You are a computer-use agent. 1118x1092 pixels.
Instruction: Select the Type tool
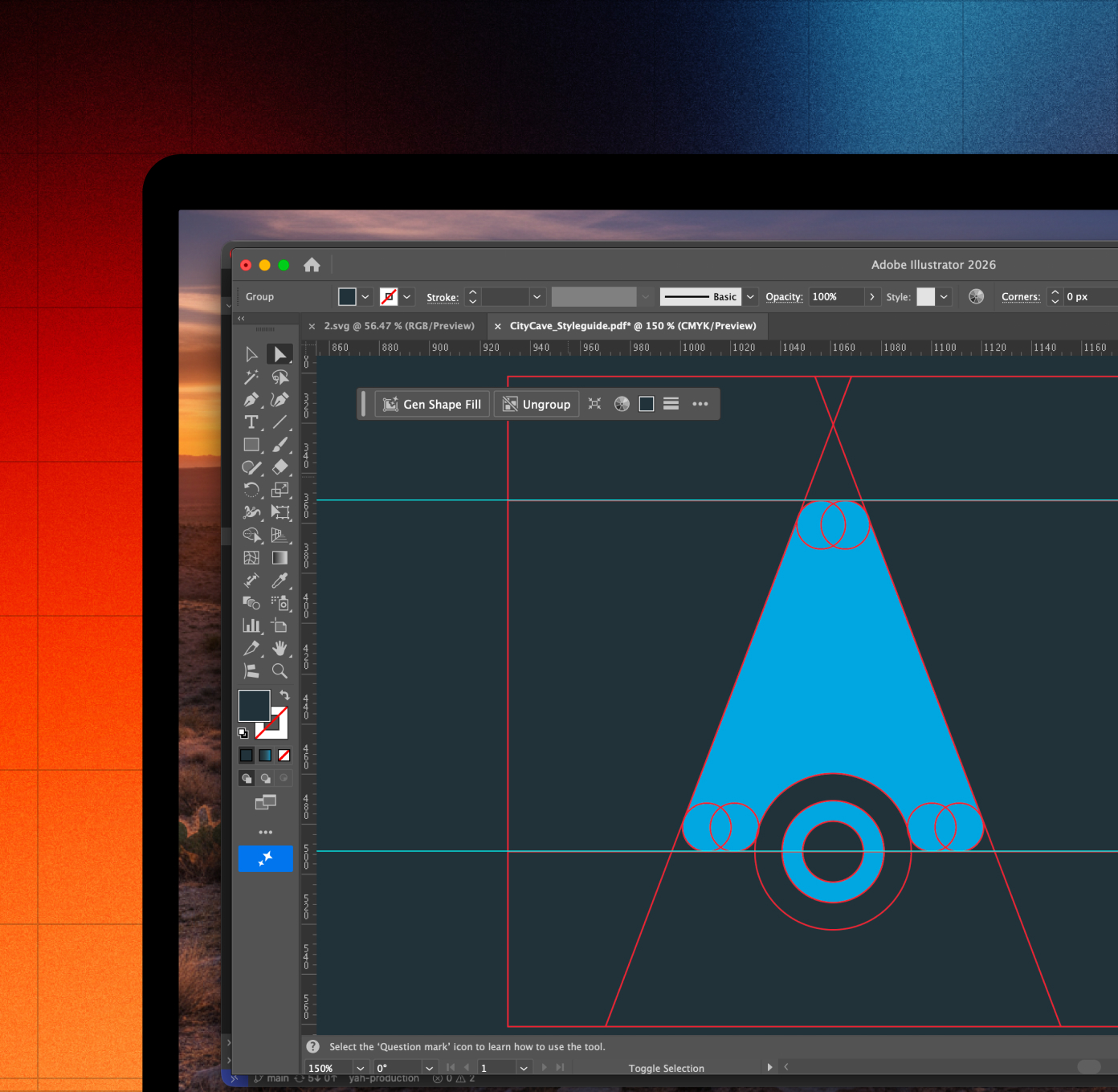click(x=251, y=422)
